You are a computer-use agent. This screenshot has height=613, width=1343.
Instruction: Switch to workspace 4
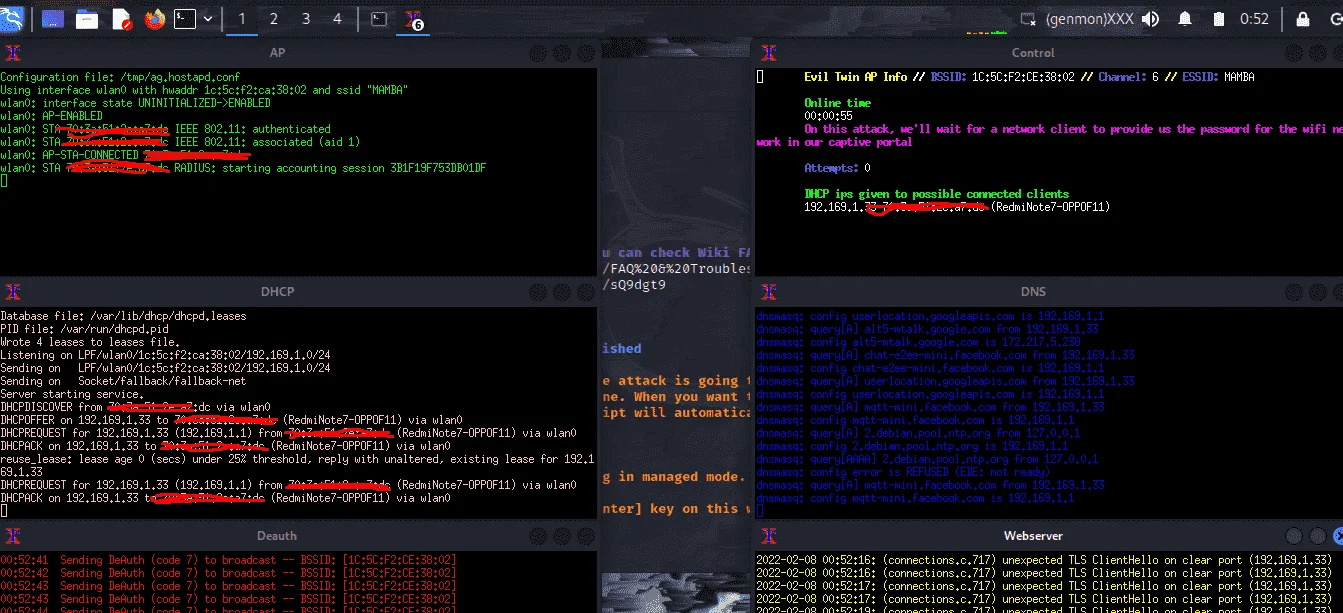[337, 19]
